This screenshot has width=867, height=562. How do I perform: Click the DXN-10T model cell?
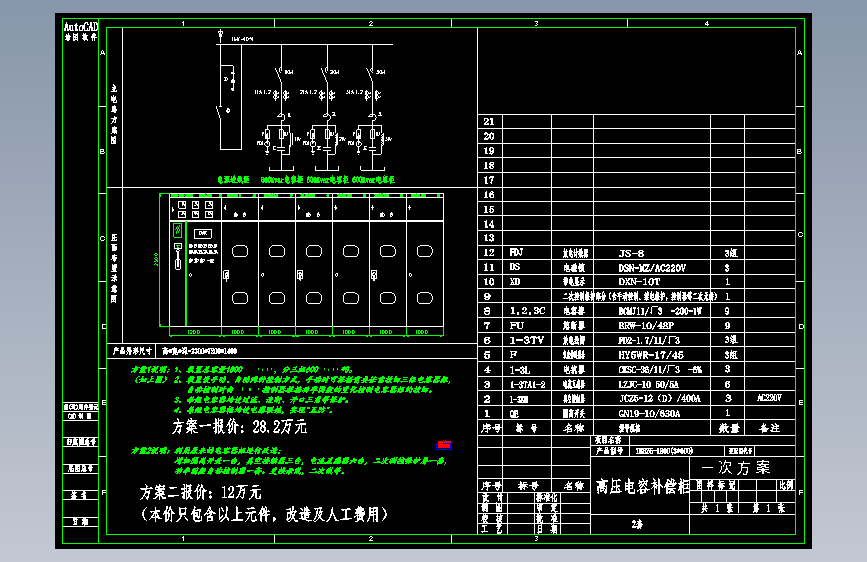tap(639, 282)
